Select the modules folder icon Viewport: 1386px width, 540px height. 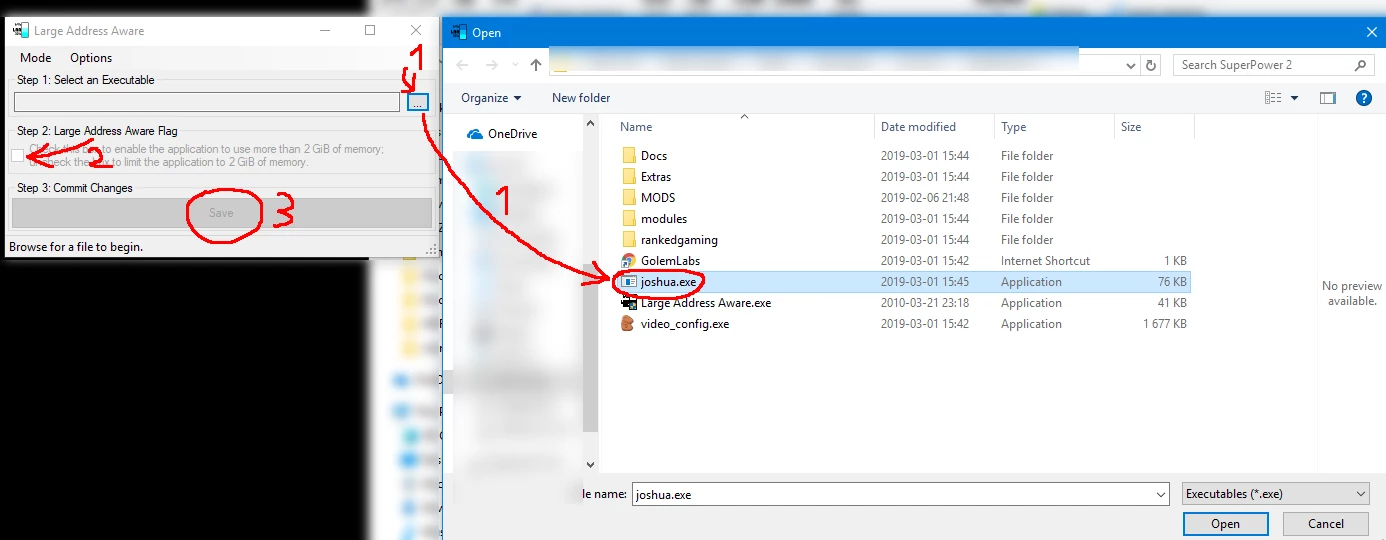[x=629, y=219]
